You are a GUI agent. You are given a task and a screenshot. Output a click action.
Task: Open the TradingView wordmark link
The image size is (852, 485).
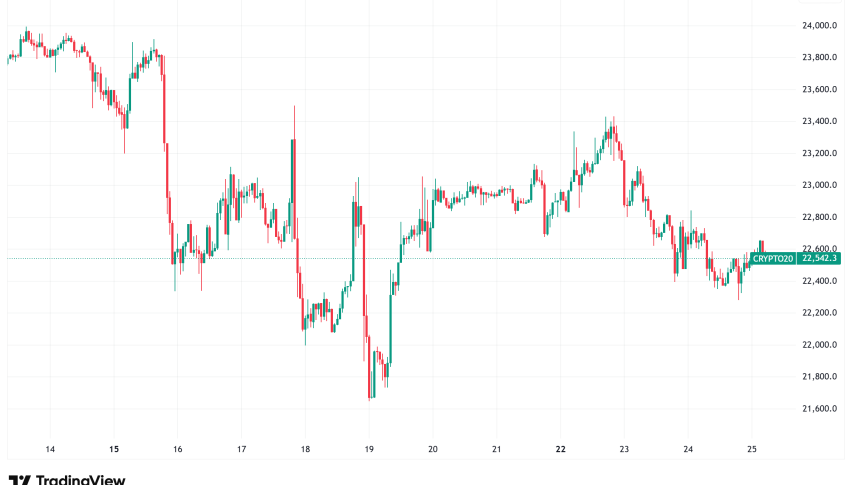(78, 479)
